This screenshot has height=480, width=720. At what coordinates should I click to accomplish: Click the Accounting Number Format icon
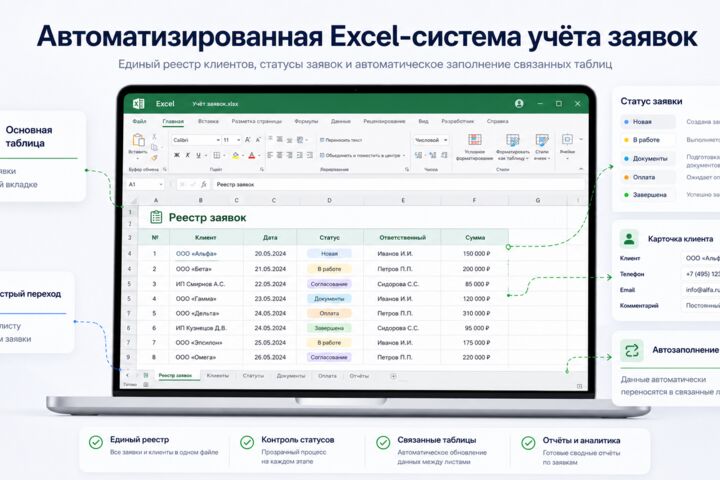click(x=418, y=156)
